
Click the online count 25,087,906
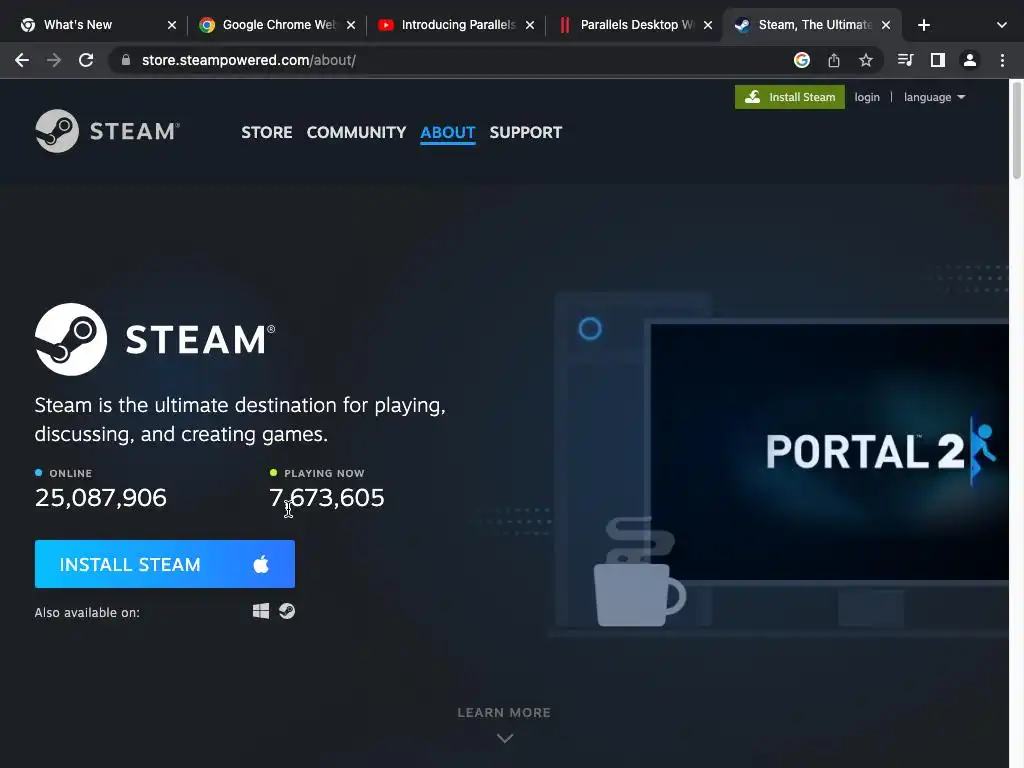101,498
